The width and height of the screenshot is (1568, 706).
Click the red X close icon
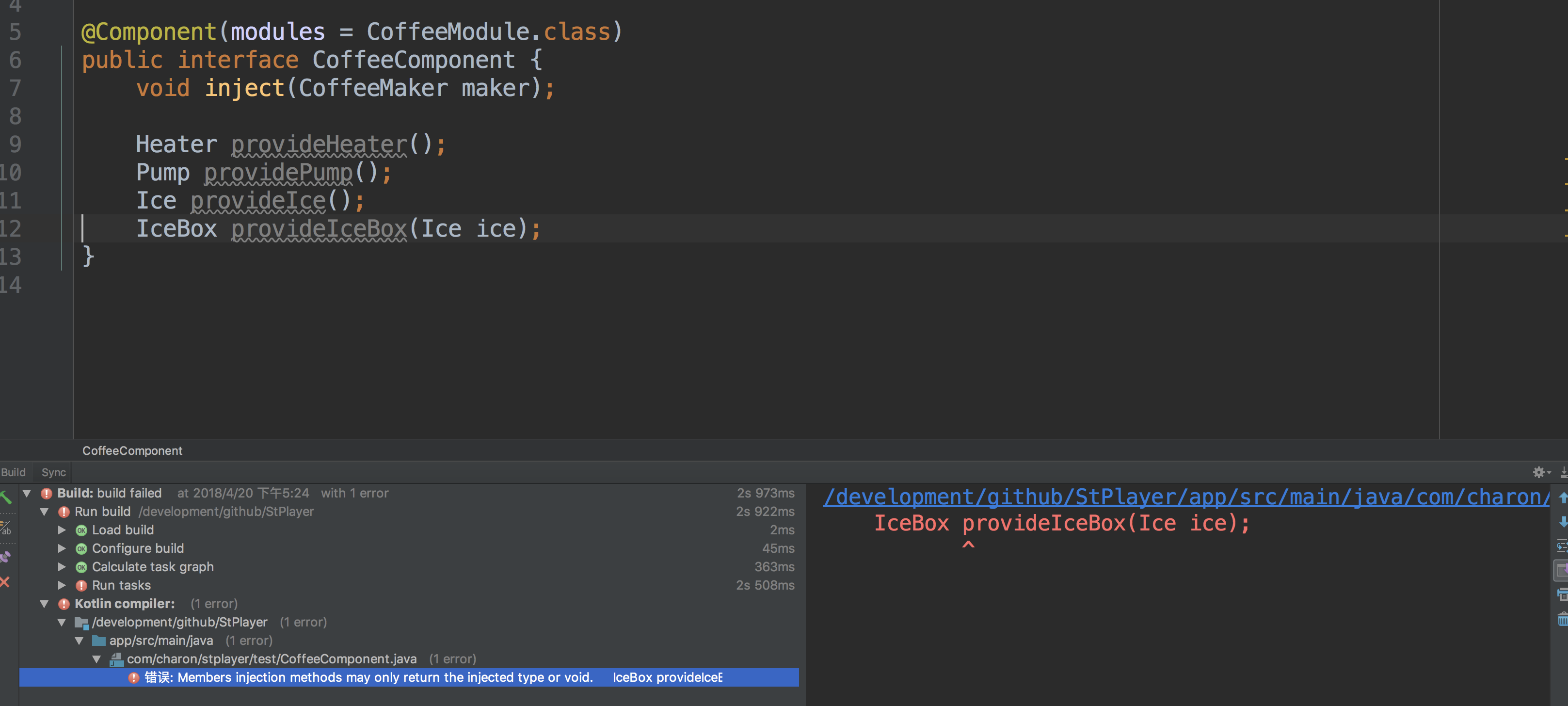coord(5,582)
